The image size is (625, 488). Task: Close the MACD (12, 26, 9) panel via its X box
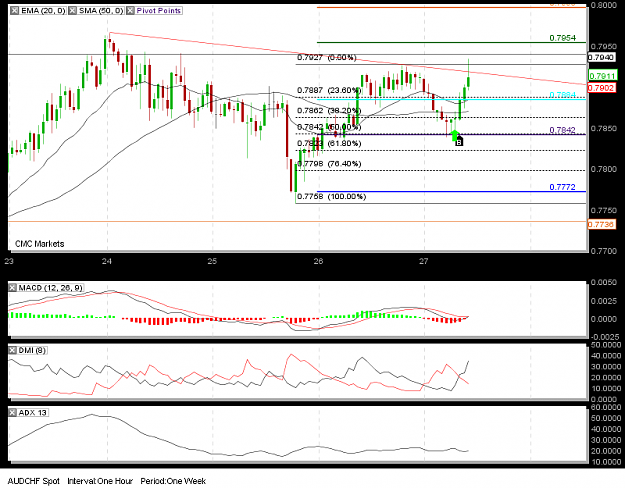click(x=13, y=287)
